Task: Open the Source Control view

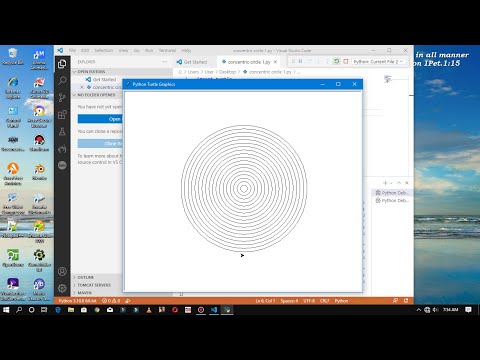Action: 62,97
